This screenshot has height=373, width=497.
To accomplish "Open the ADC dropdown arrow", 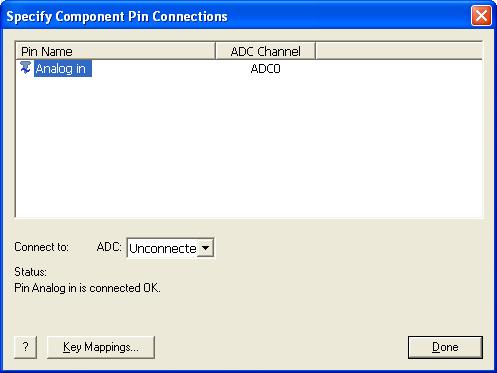I will point(205,248).
